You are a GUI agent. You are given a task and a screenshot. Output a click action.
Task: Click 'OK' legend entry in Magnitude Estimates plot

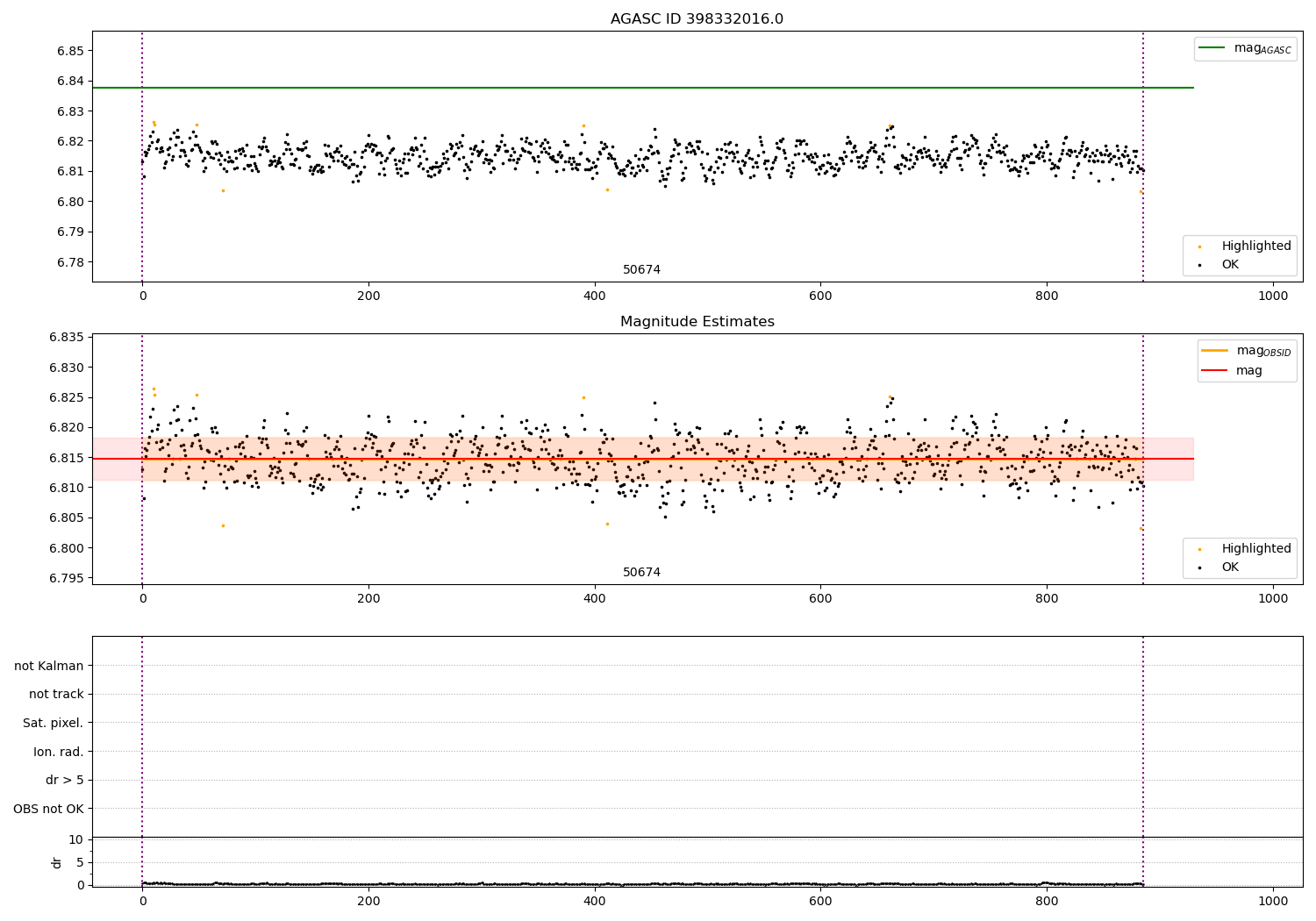[x=1230, y=568]
